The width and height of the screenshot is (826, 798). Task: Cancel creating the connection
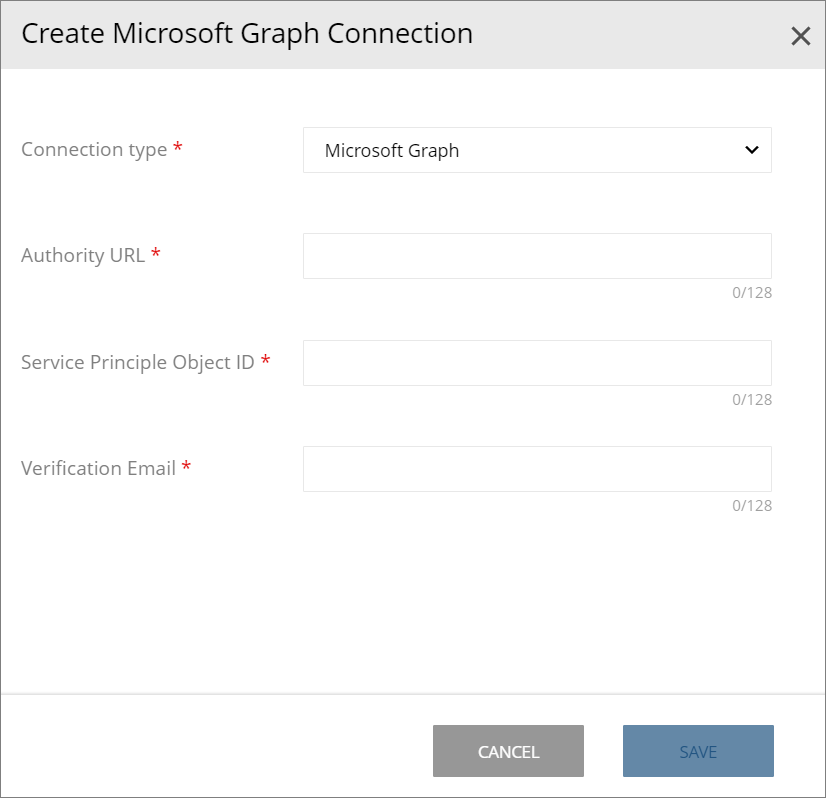coord(508,751)
